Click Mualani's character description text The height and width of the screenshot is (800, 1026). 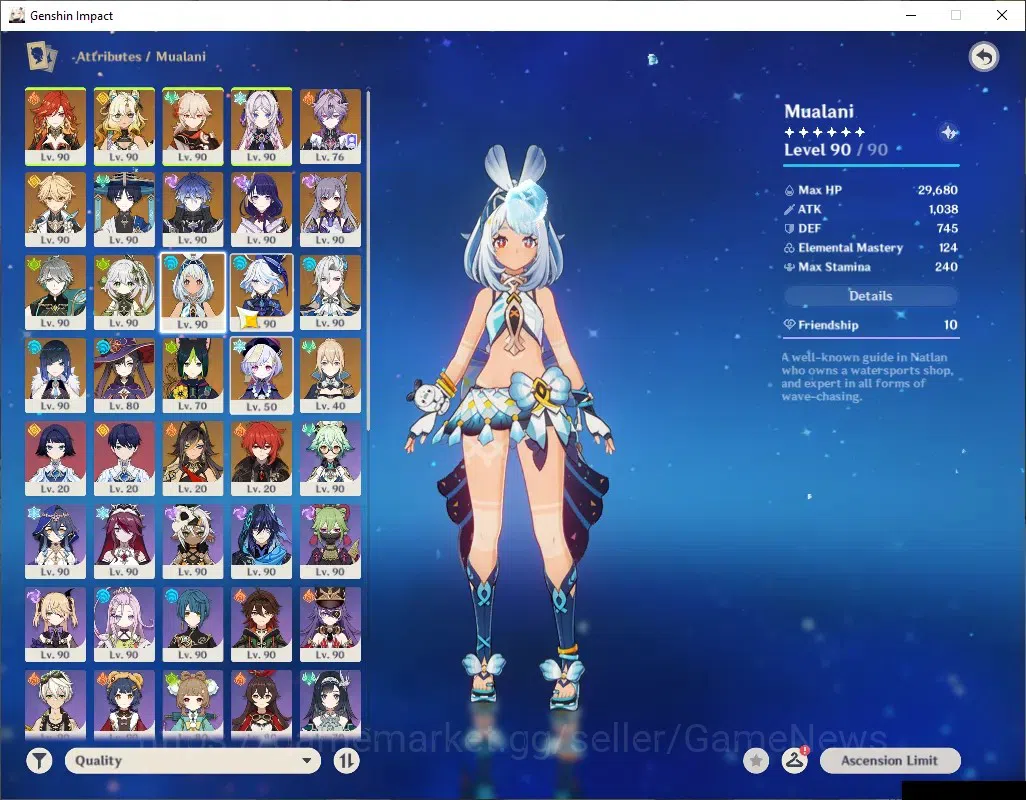(x=867, y=377)
